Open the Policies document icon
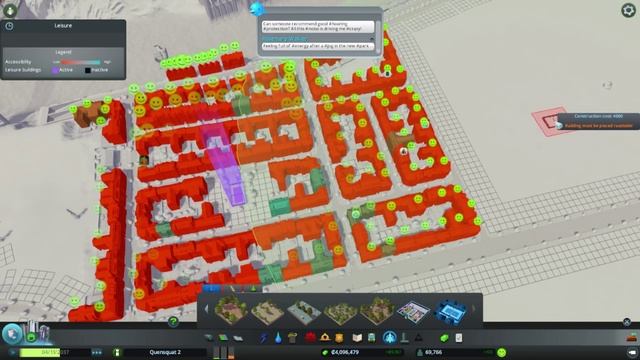Viewport: 640px width, 360px height. tap(459, 338)
